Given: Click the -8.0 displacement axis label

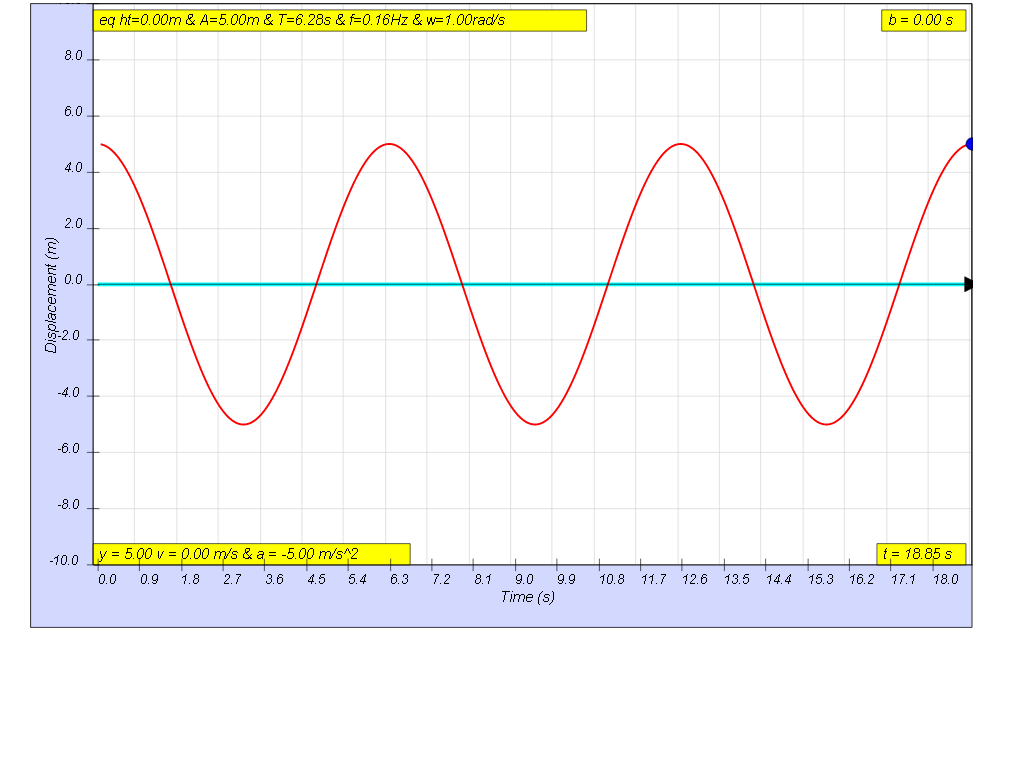Looking at the screenshot, I should click(69, 505).
